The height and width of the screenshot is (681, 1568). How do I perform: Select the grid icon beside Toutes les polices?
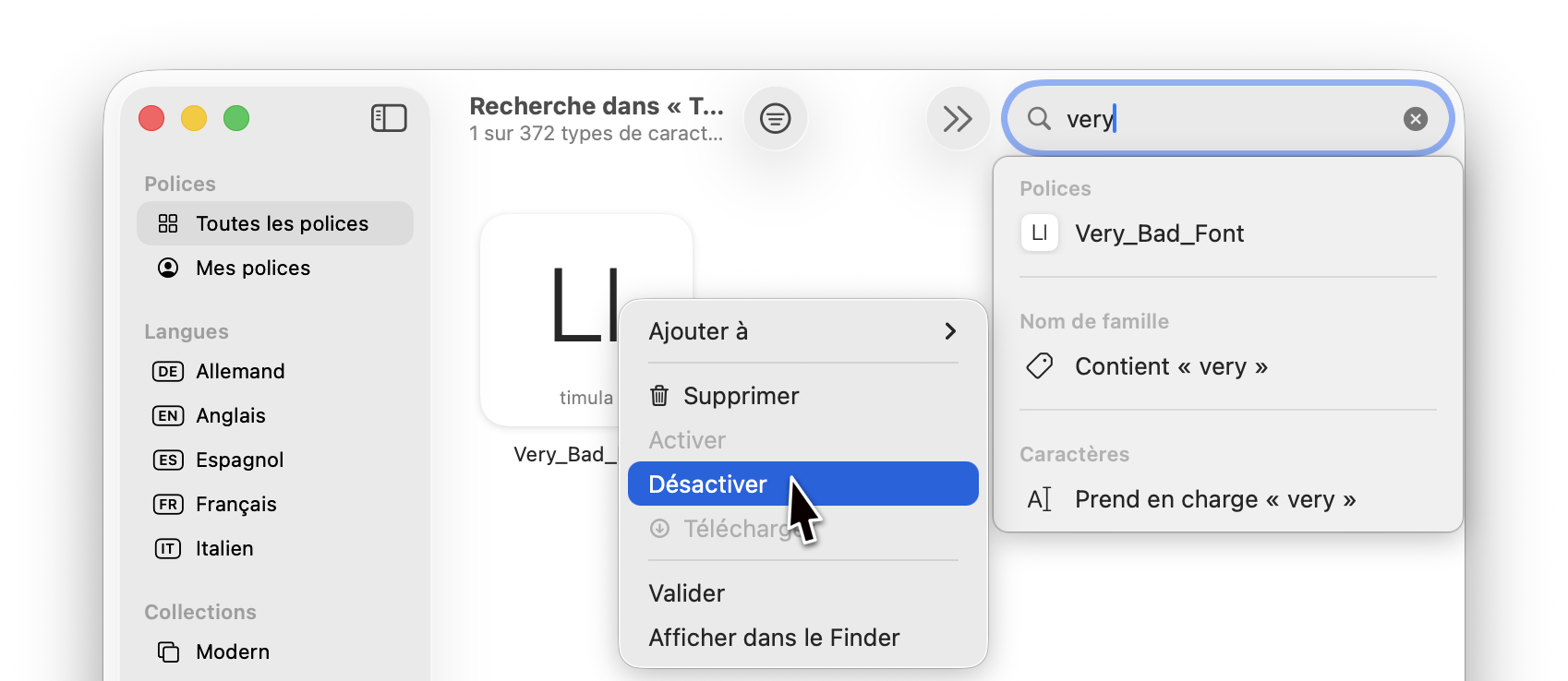(168, 222)
